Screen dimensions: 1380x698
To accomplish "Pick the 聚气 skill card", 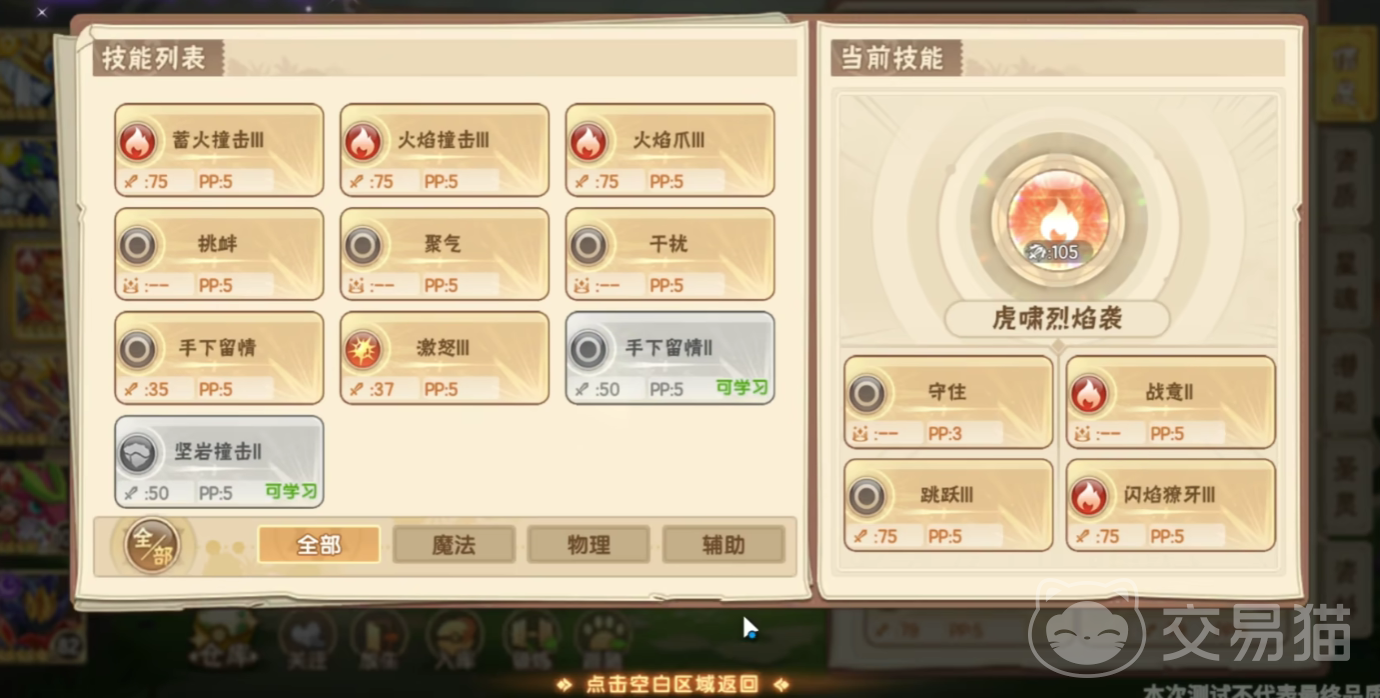I will [x=444, y=254].
